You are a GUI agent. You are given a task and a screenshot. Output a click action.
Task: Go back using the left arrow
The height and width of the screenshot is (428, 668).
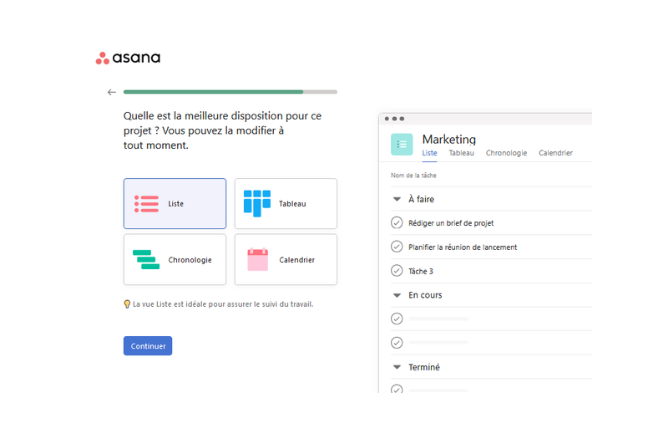112,92
